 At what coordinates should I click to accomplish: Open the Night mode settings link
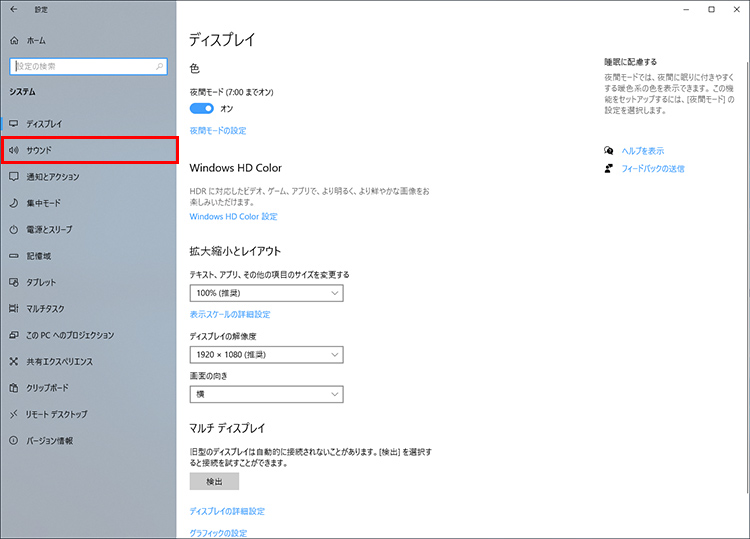pos(217,131)
